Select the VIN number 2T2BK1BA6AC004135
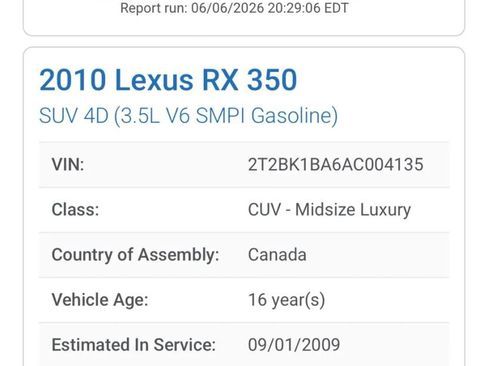 click(336, 164)
